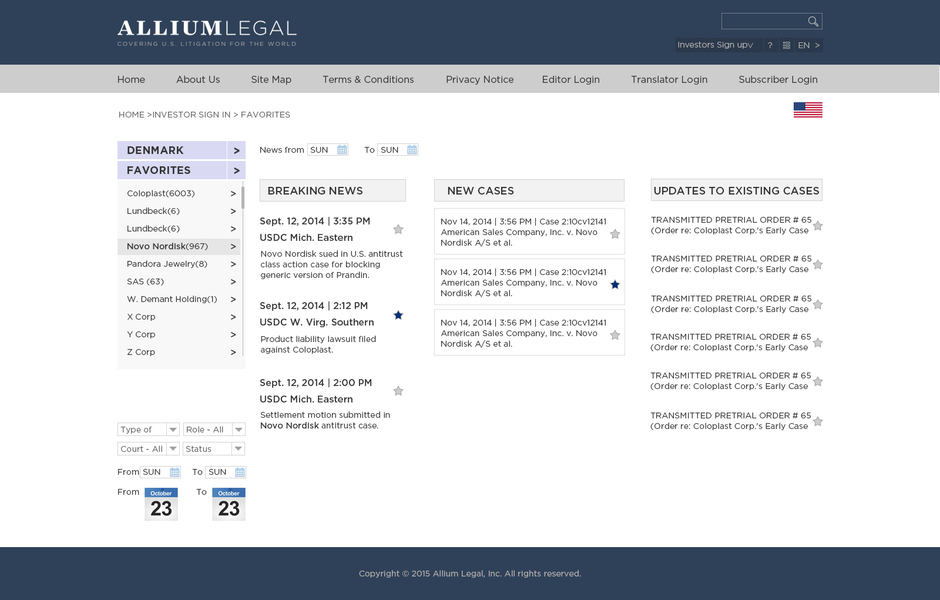Open Privacy Notice
This screenshot has height=600, width=940.
(480, 79)
